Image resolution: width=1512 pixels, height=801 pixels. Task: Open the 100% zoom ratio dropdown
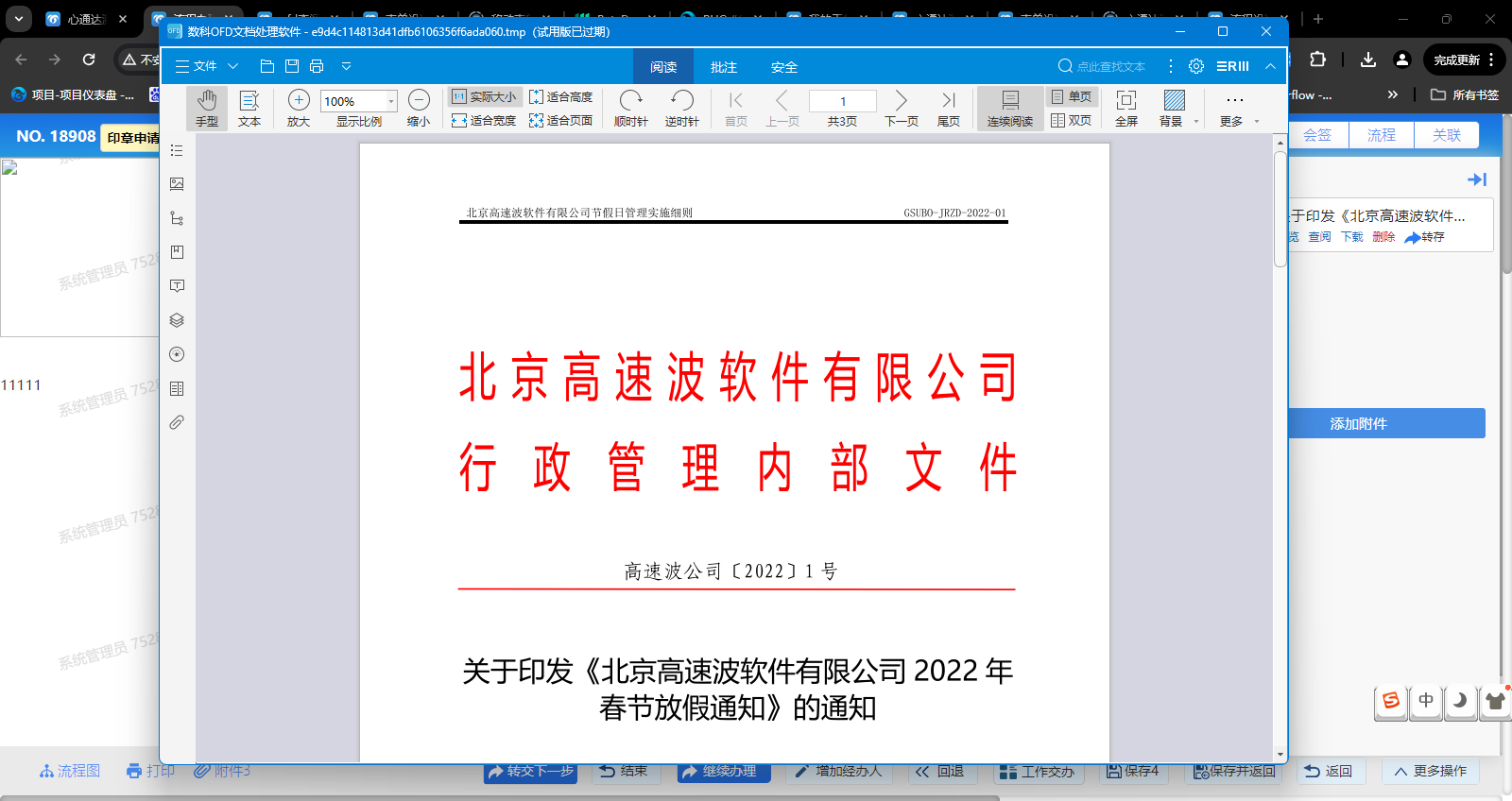click(x=390, y=101)
